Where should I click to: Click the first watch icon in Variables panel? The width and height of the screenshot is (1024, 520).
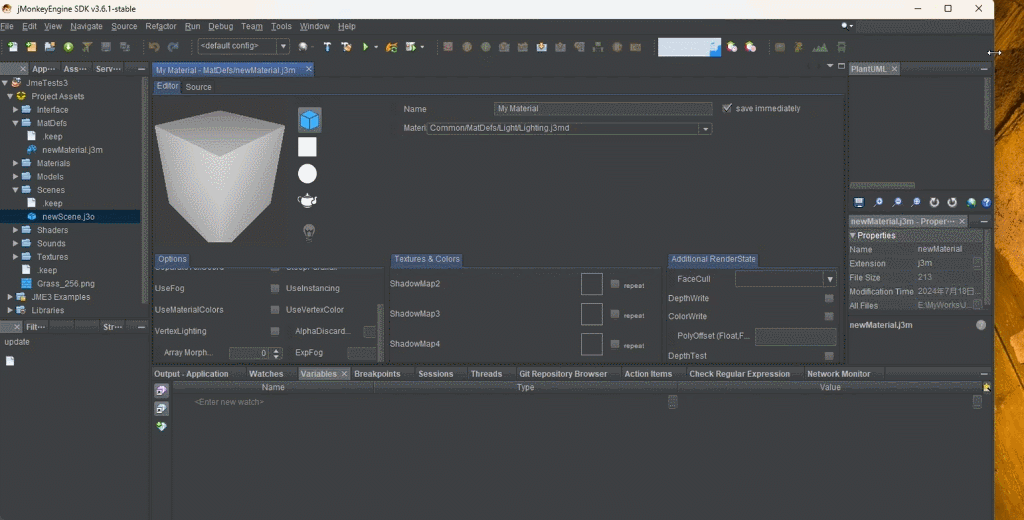point(161,391)
